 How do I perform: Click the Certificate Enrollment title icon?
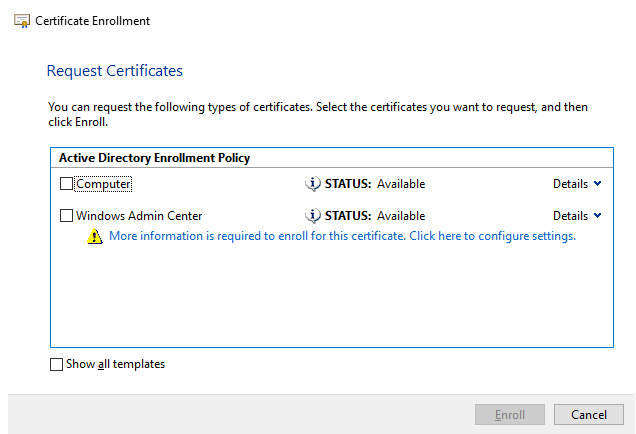(22, 21)
